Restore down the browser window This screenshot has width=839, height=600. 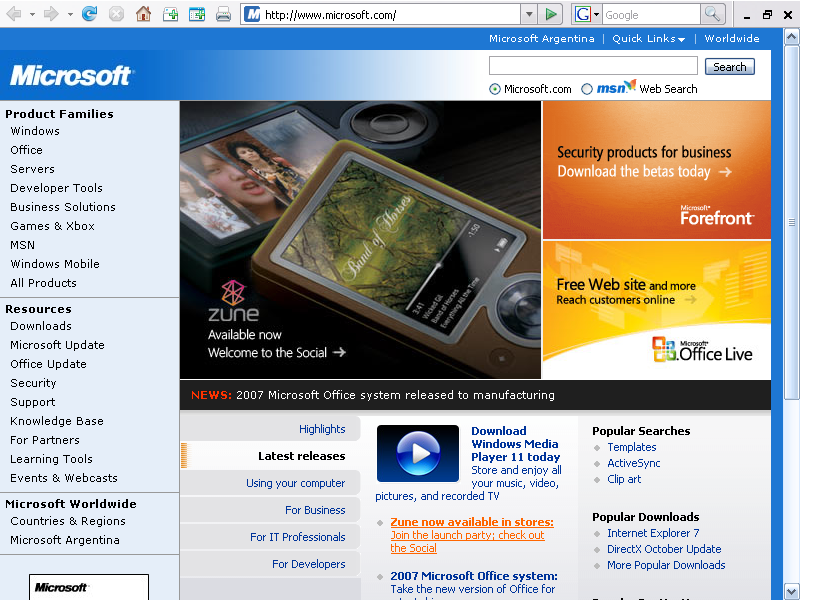click(767, 15)
